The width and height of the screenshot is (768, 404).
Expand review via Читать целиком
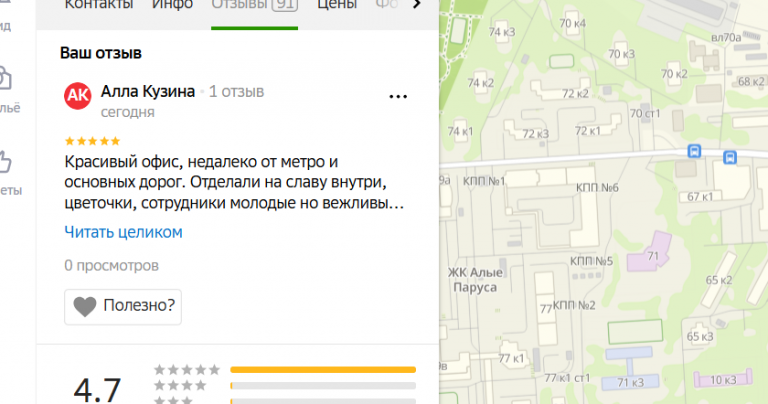pos(123,232)
